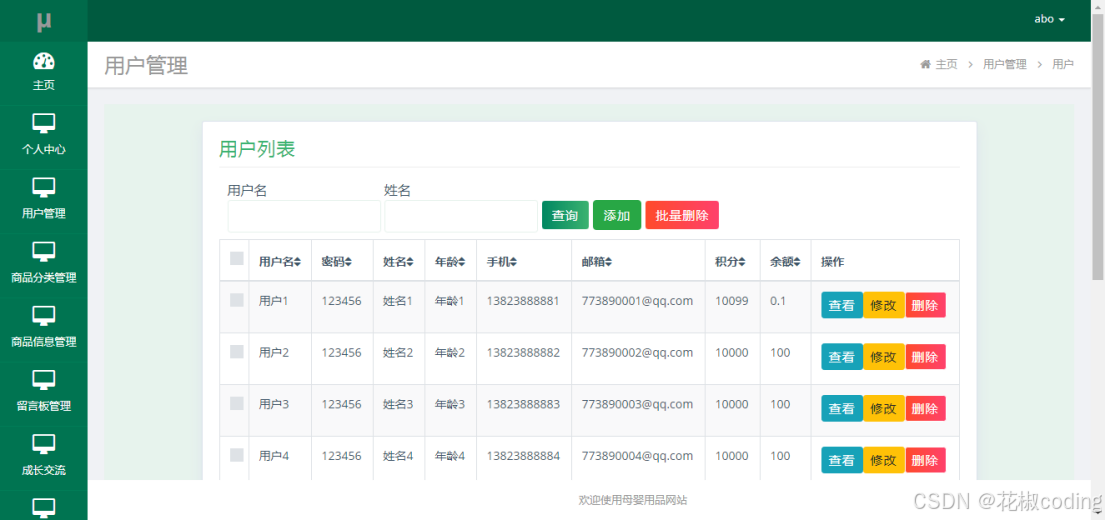Open 个人中心 in the sidebar
Image resolution: width=1106 pixels, height=521 pixels.
(x=44, y=137)
